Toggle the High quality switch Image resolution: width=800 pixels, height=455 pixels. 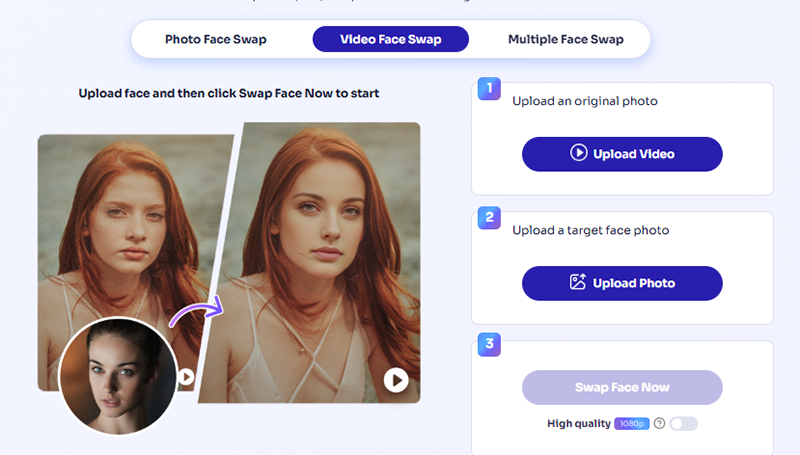683,424
